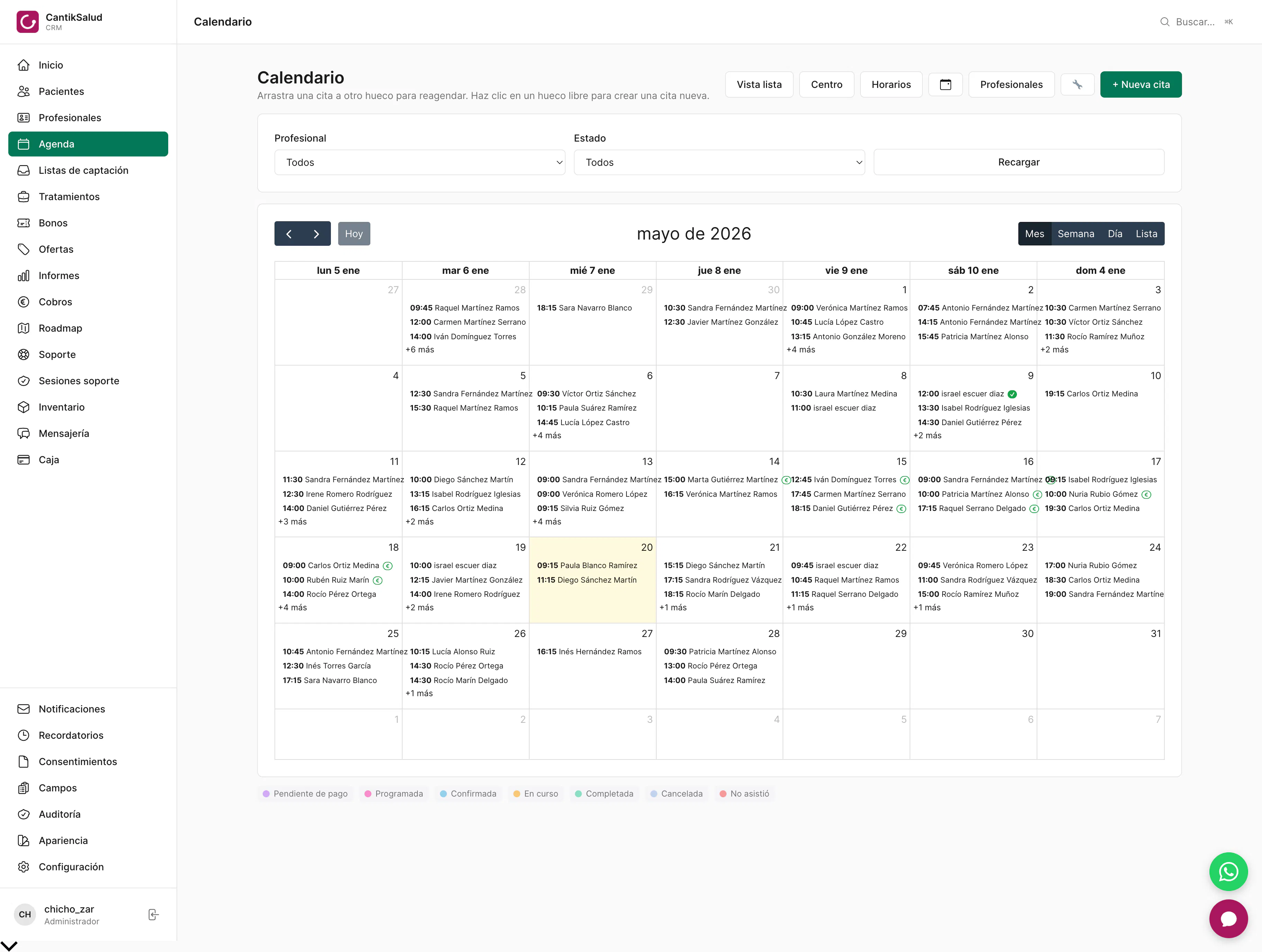Viewport: 1262px width, 952px height.
Task: Open the Pacientes section
Action: pyautogui.click(x=88, y=91)
